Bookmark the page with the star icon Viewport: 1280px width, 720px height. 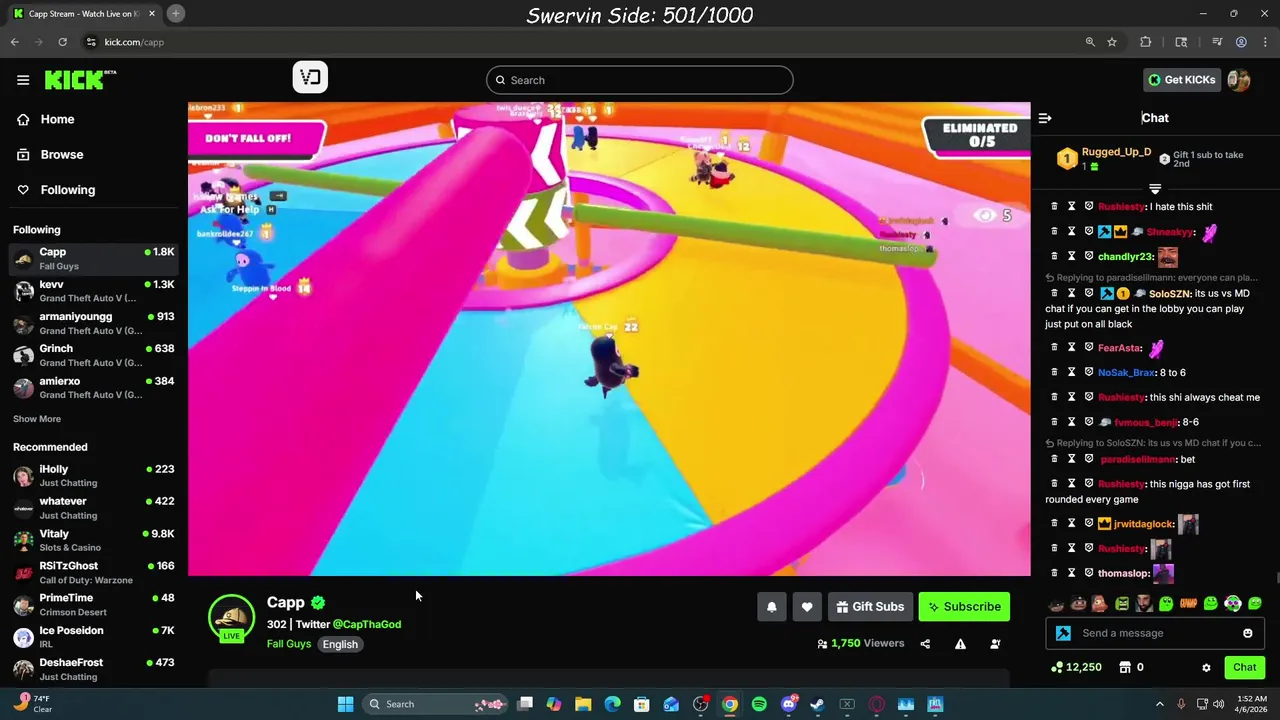tap(1112, 42)
